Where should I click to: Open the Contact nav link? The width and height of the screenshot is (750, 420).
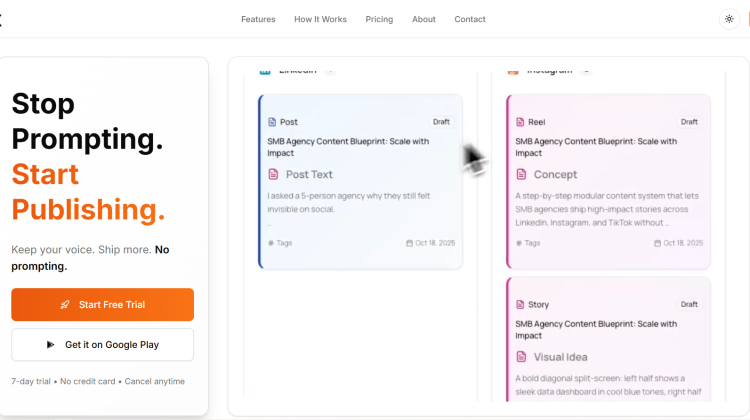[470, 19]
